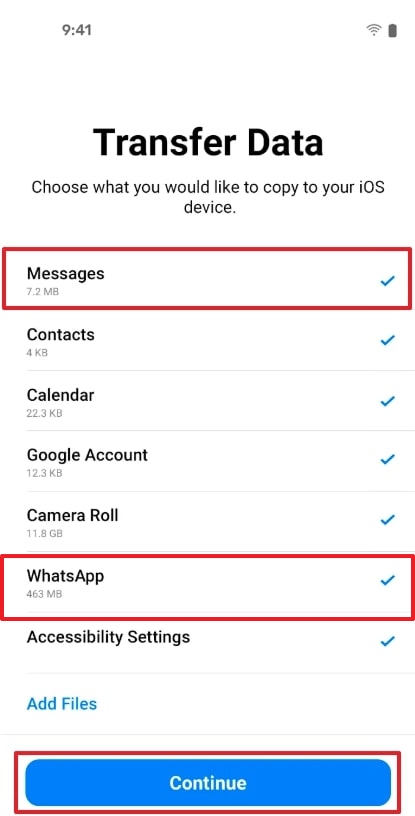Tap the Transfer Data heading
The image size is (415, 816).
[x=208, y=142]
